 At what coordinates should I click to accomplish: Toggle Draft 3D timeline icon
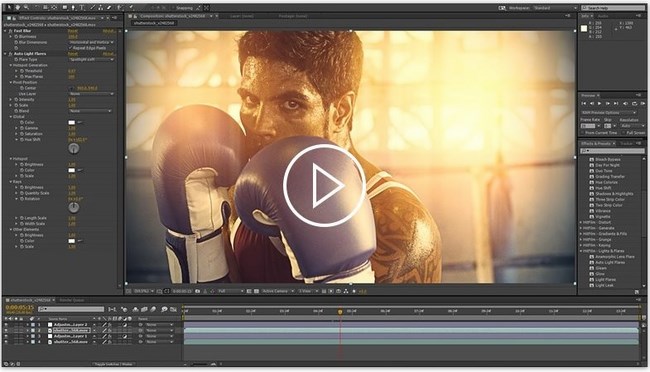pos(124,309)
